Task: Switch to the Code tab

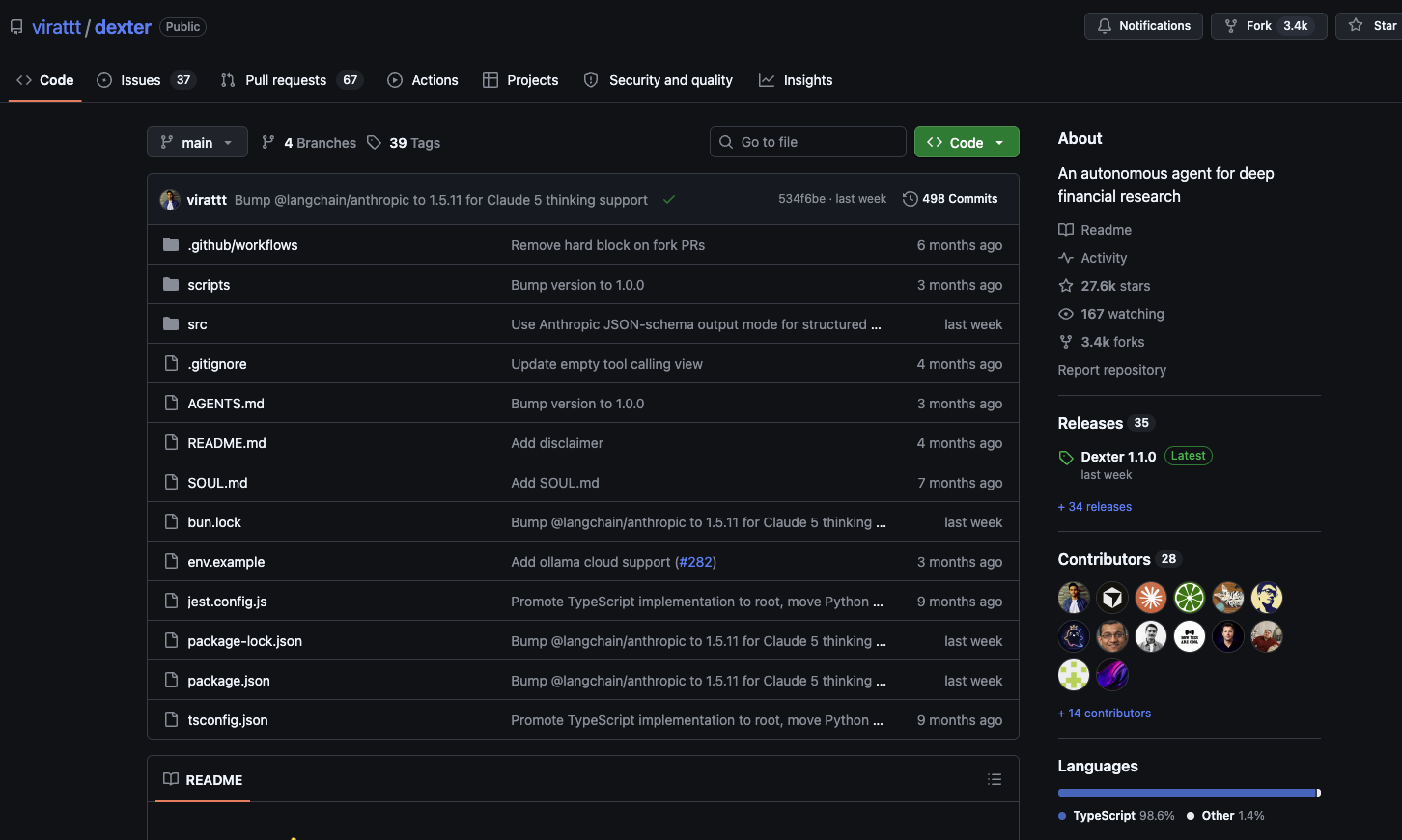Action: [x=45, y=80]
